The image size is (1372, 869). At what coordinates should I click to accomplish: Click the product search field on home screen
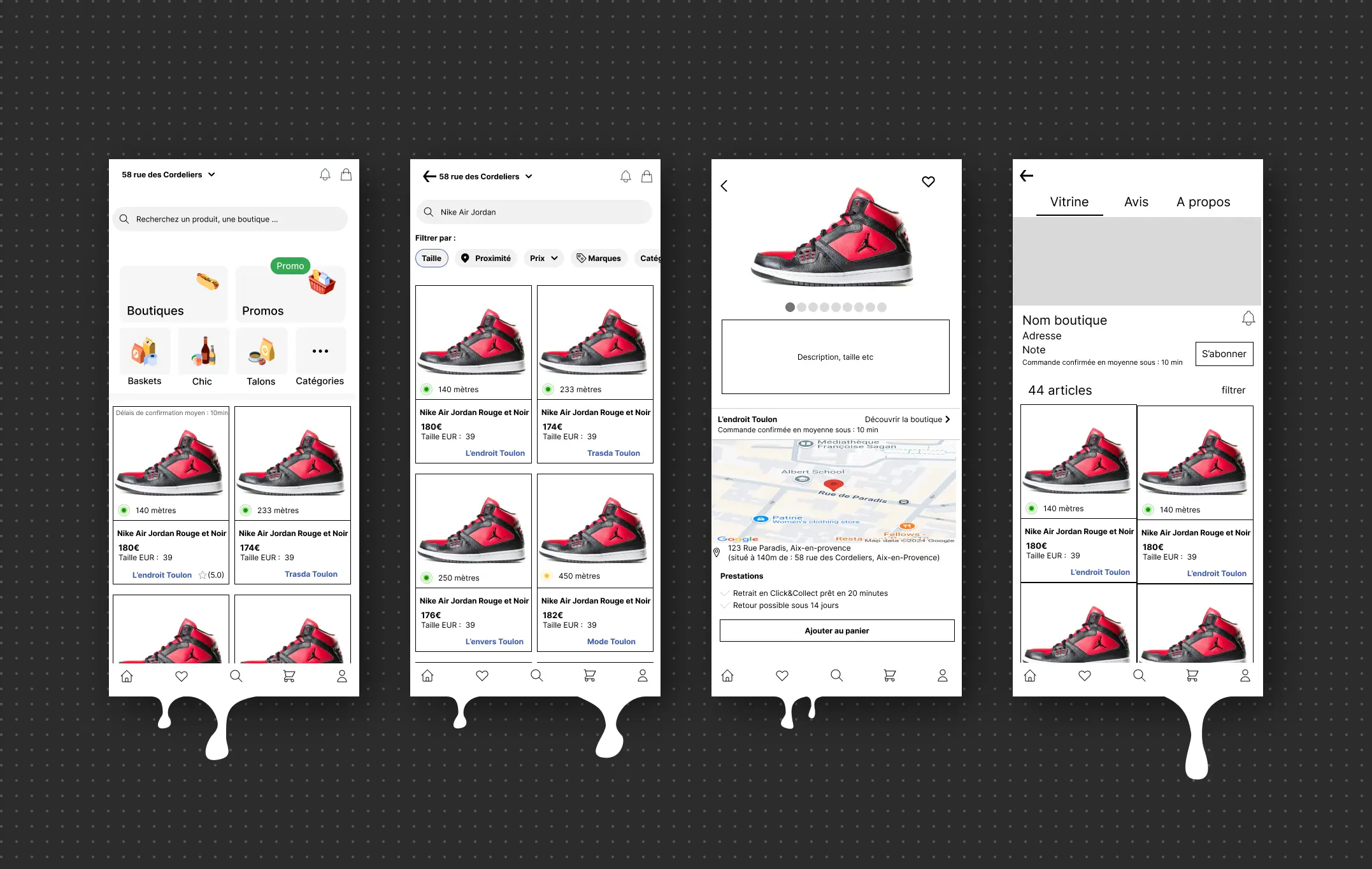[231, 219]
